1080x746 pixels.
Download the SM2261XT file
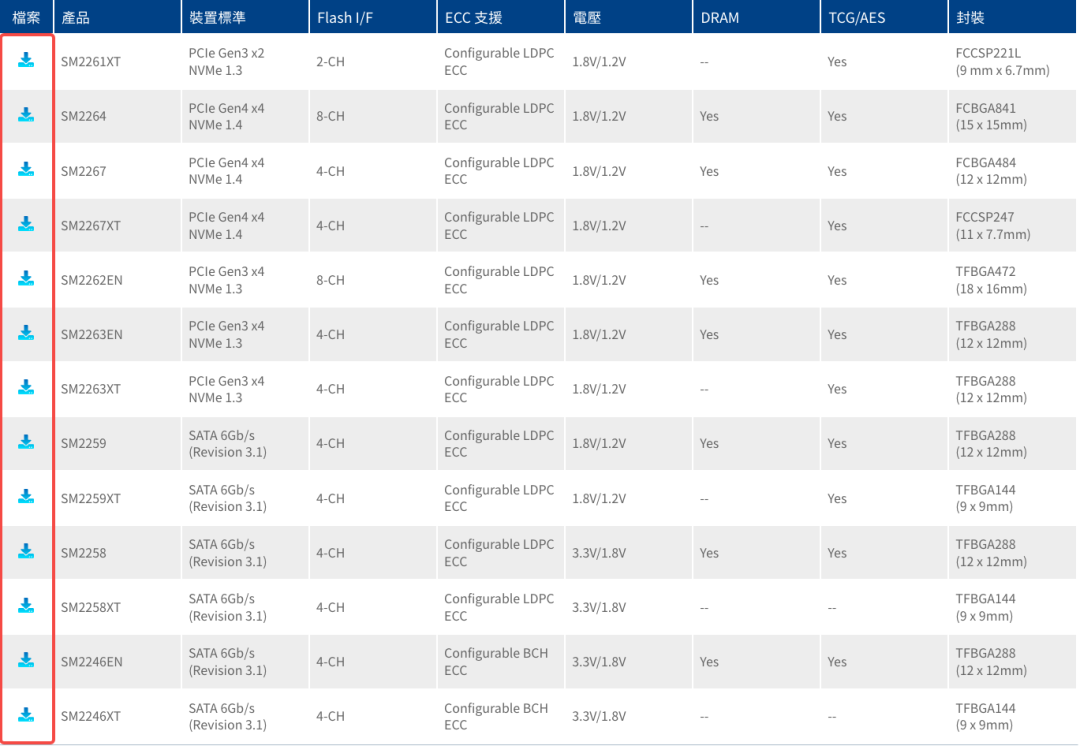(26, 61)
